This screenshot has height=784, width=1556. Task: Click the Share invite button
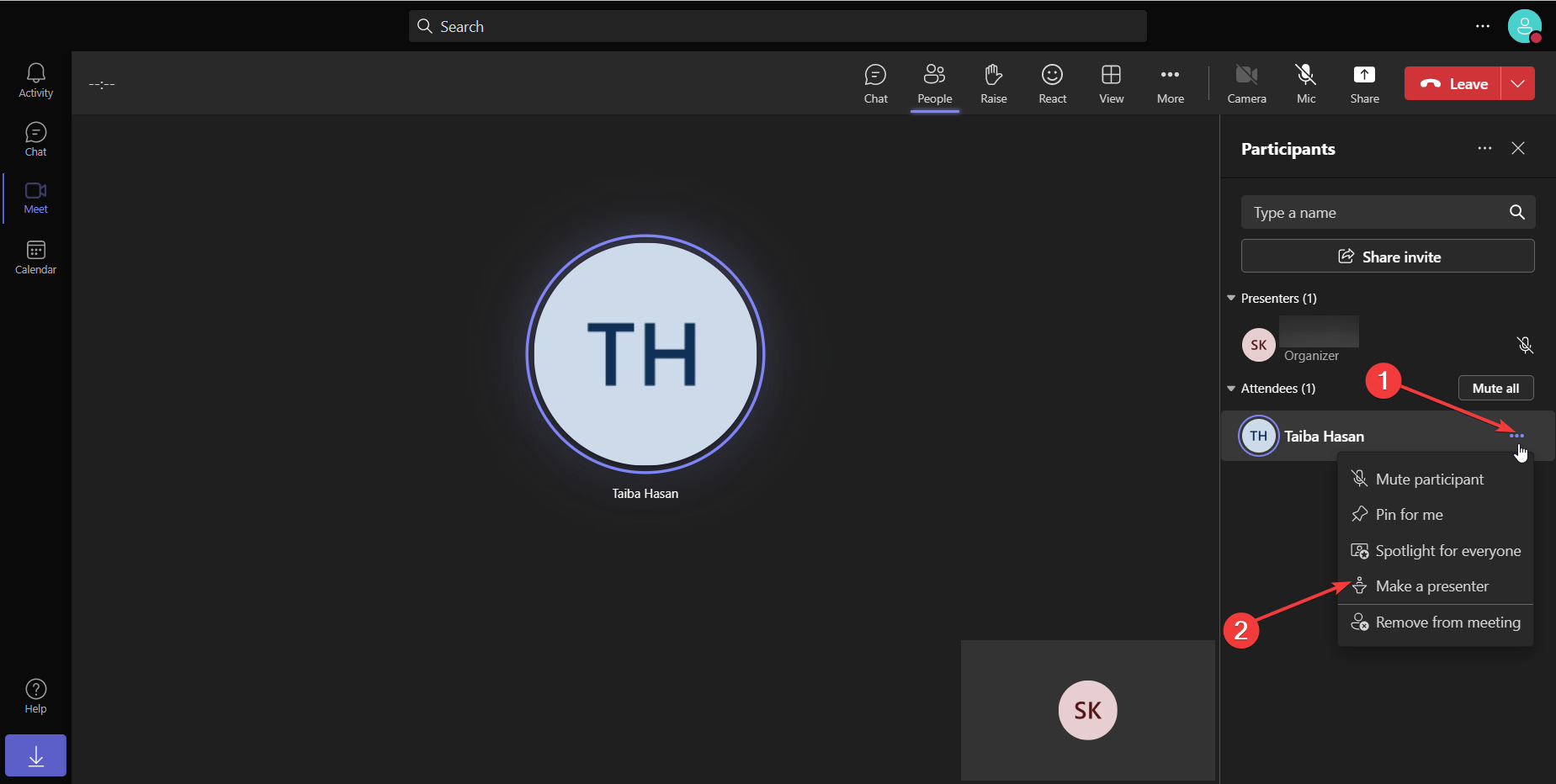coord(1388,256)
